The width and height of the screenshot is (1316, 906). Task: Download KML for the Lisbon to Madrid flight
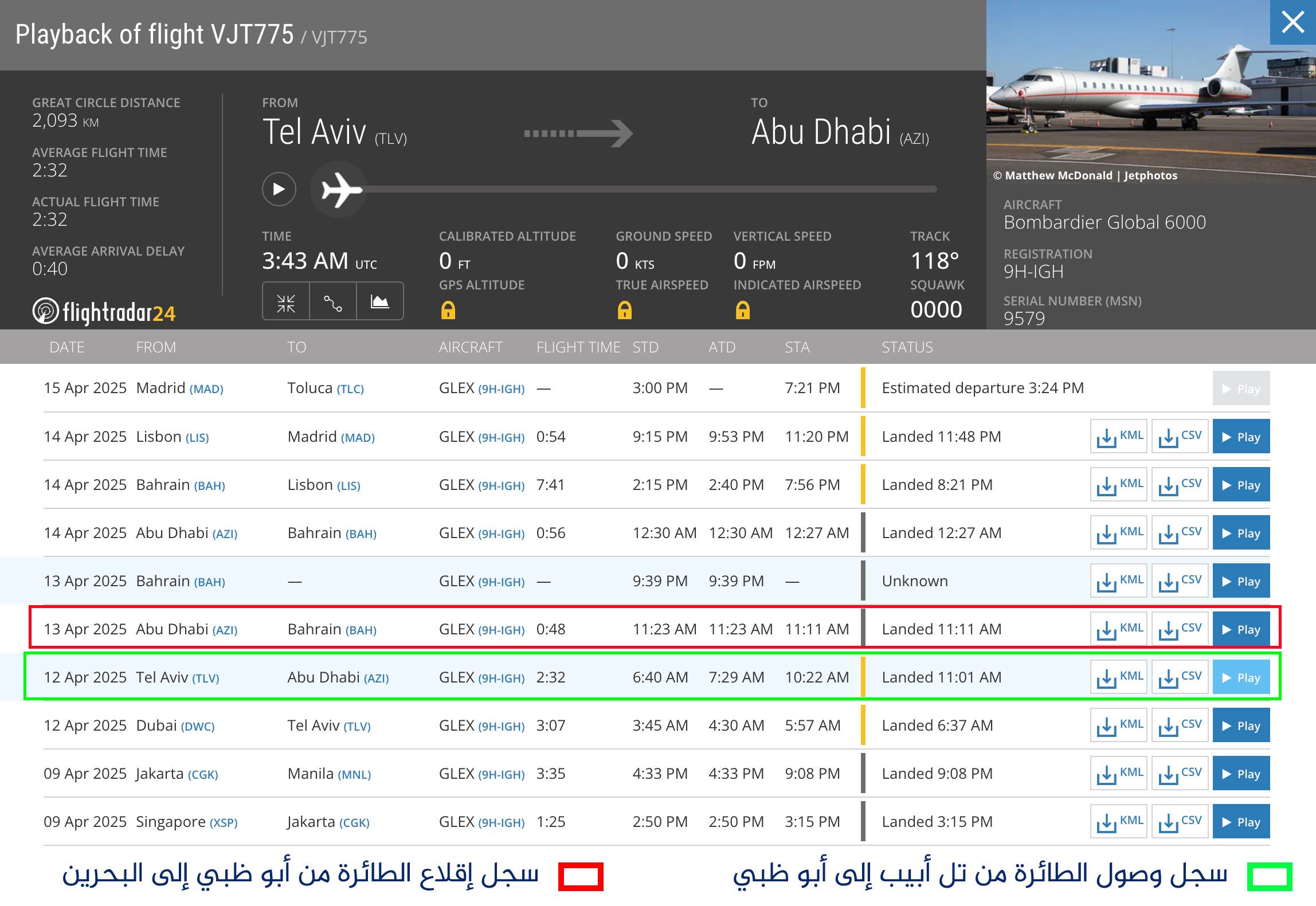click(1118, 436)
